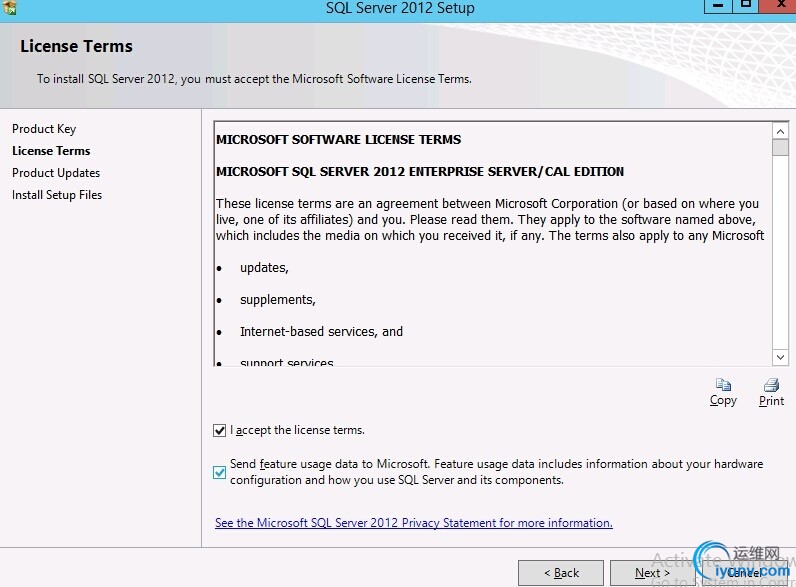Select Product Key step in sidebar
796x587 pixels.
[x=44, y=129]
